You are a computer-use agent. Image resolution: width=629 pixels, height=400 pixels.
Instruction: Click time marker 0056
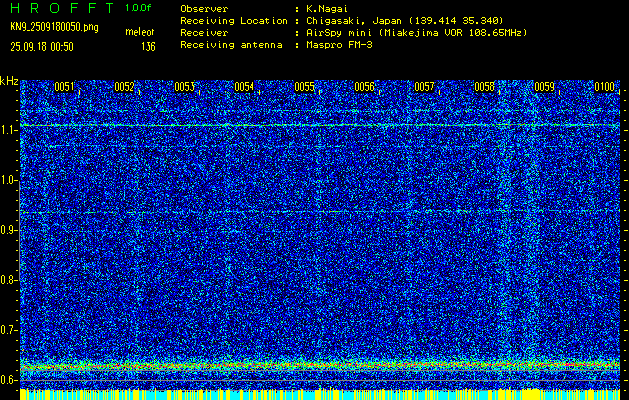point(364,87)
